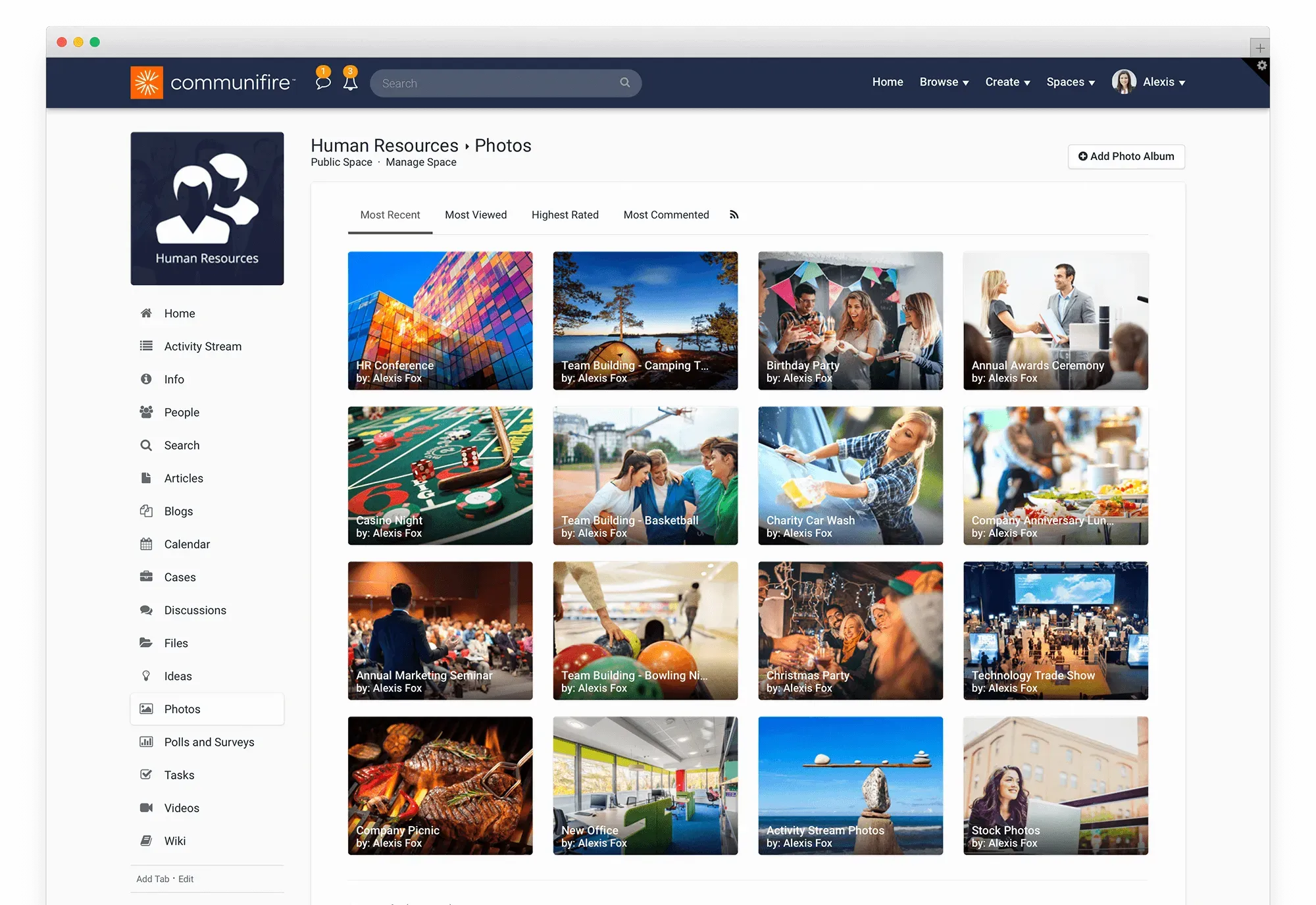Click the Home house icon in sidebar
The height and width of the screenshot is (905, 1316).
(x=146, y=313)
